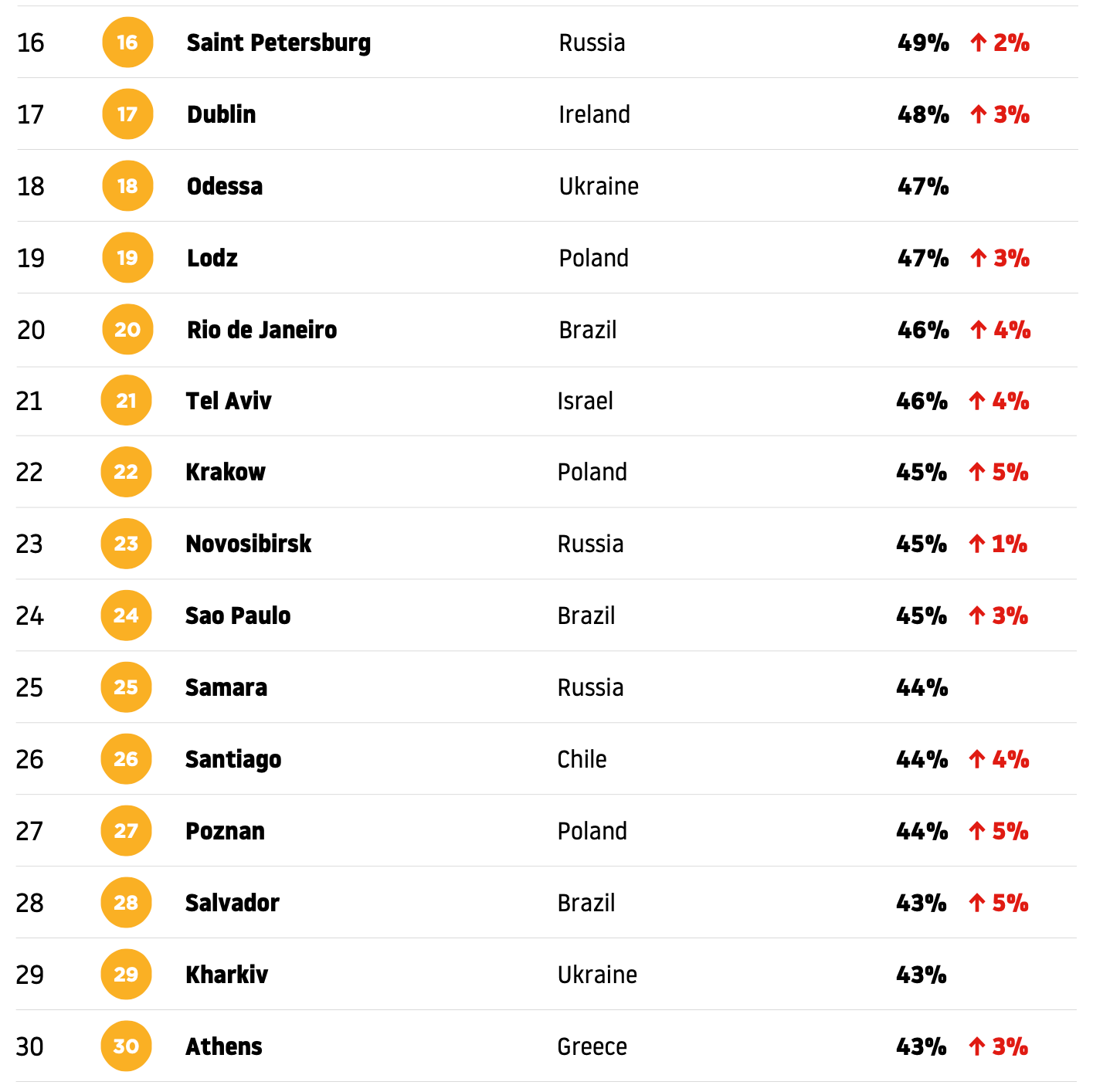Open the Saint Petersburg city entry
The image size is (1093, 1092).
279,43
